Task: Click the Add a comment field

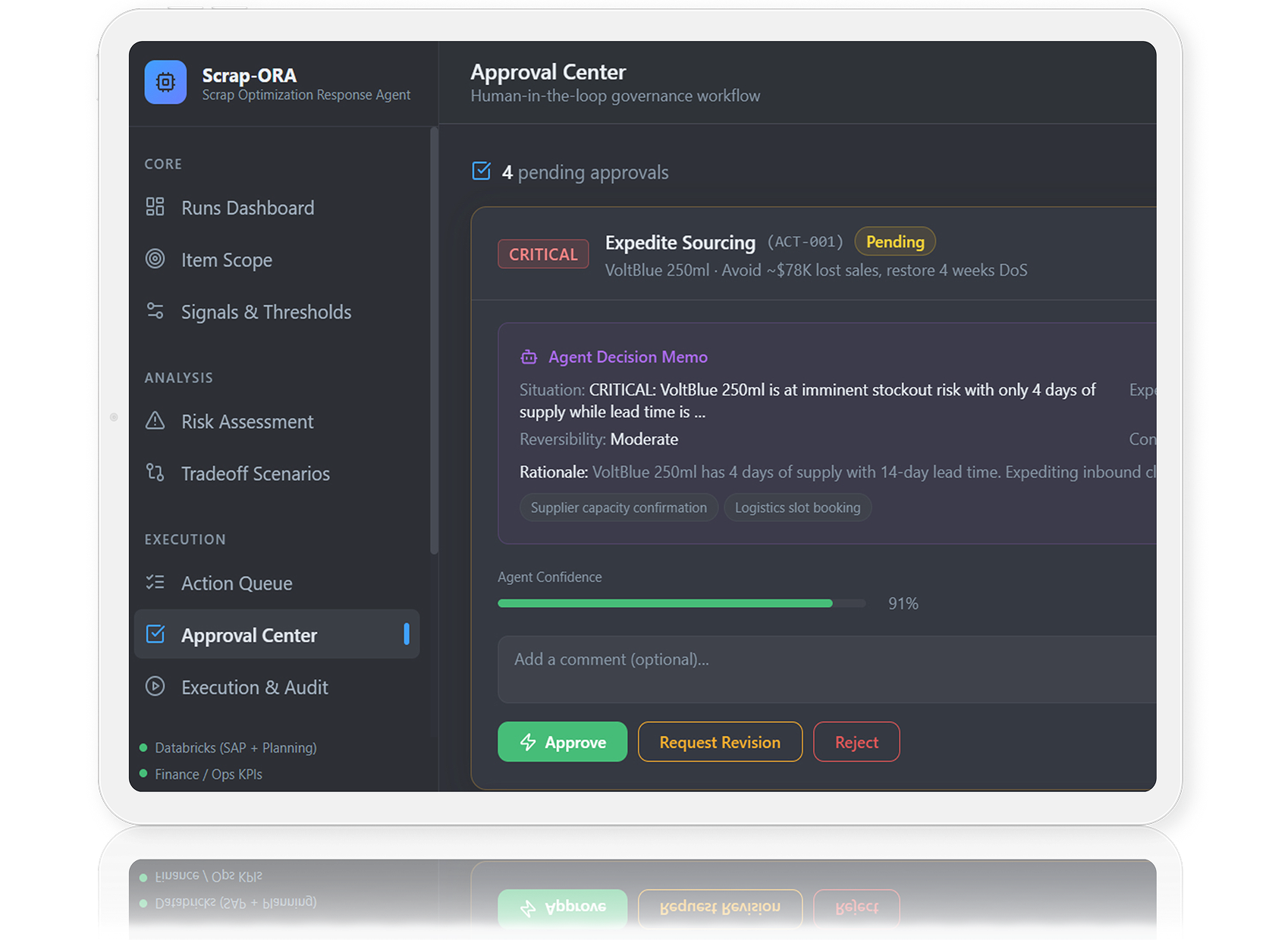Action: (x=827, y=669)
